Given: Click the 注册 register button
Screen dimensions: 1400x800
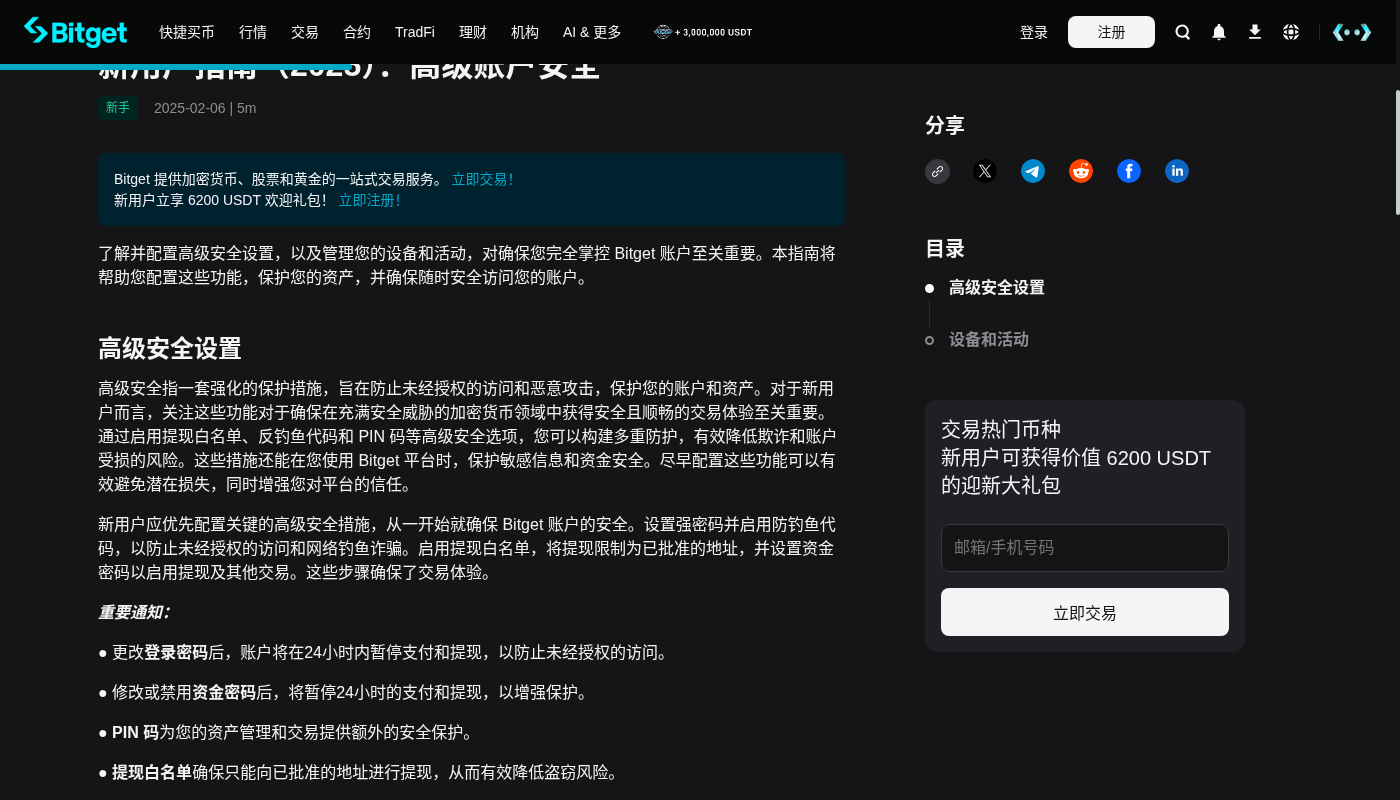Looking at the screenshot, I should pos(1111,32).
